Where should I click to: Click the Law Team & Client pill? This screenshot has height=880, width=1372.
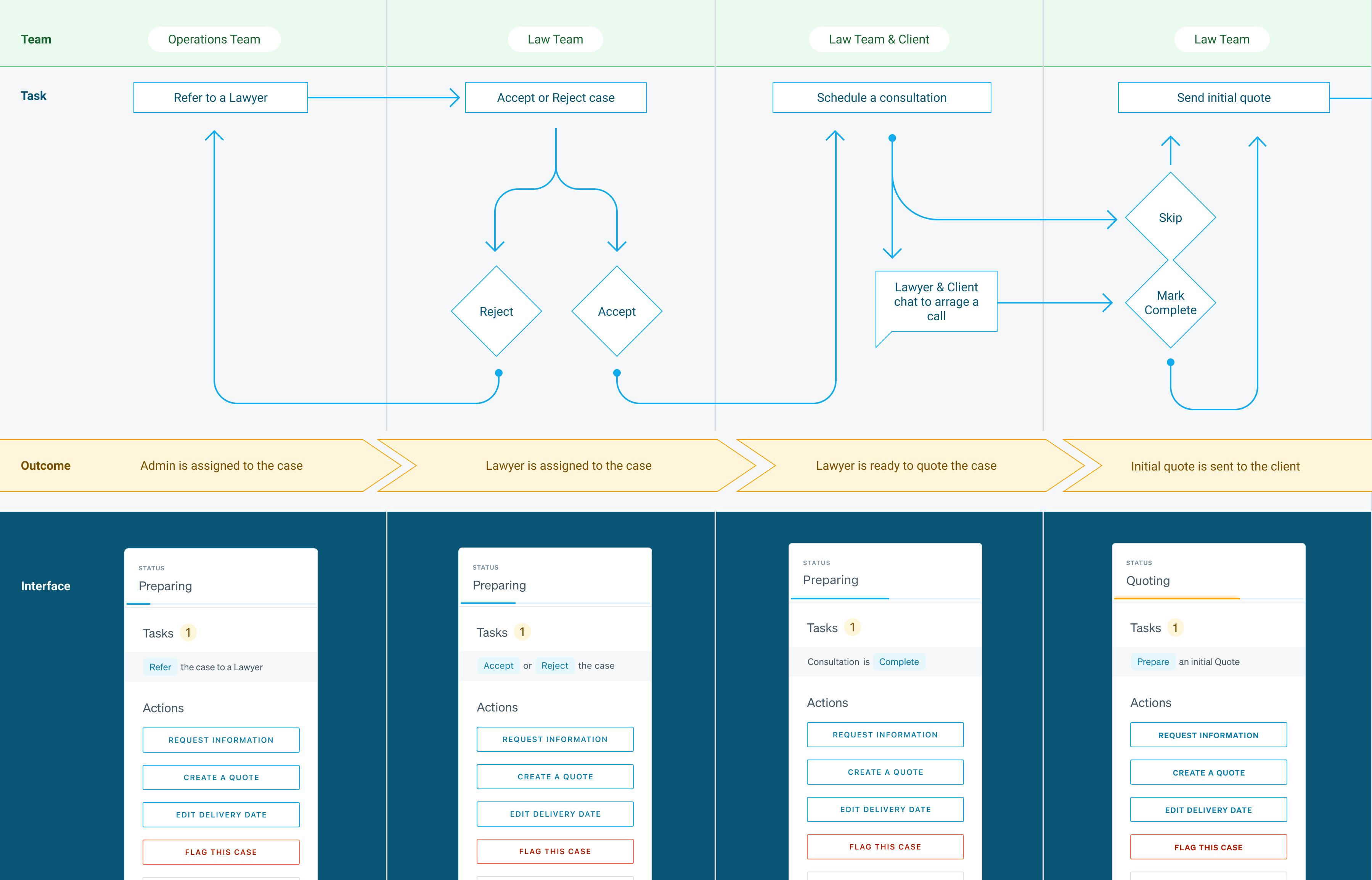click(x=879, y=39)
